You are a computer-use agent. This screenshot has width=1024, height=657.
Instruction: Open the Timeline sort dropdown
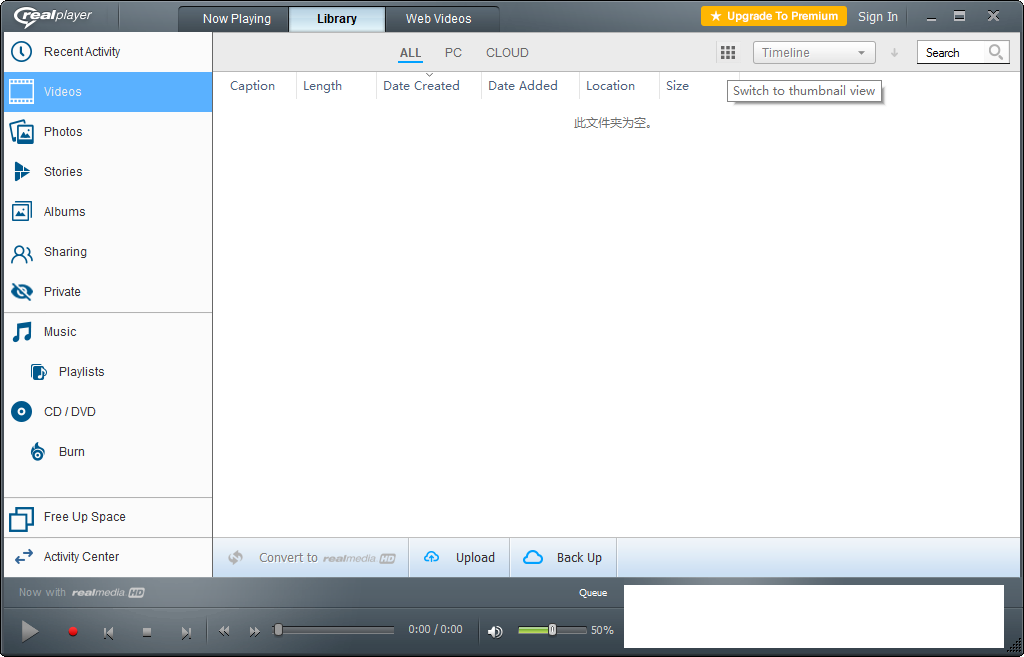(814, 52)
